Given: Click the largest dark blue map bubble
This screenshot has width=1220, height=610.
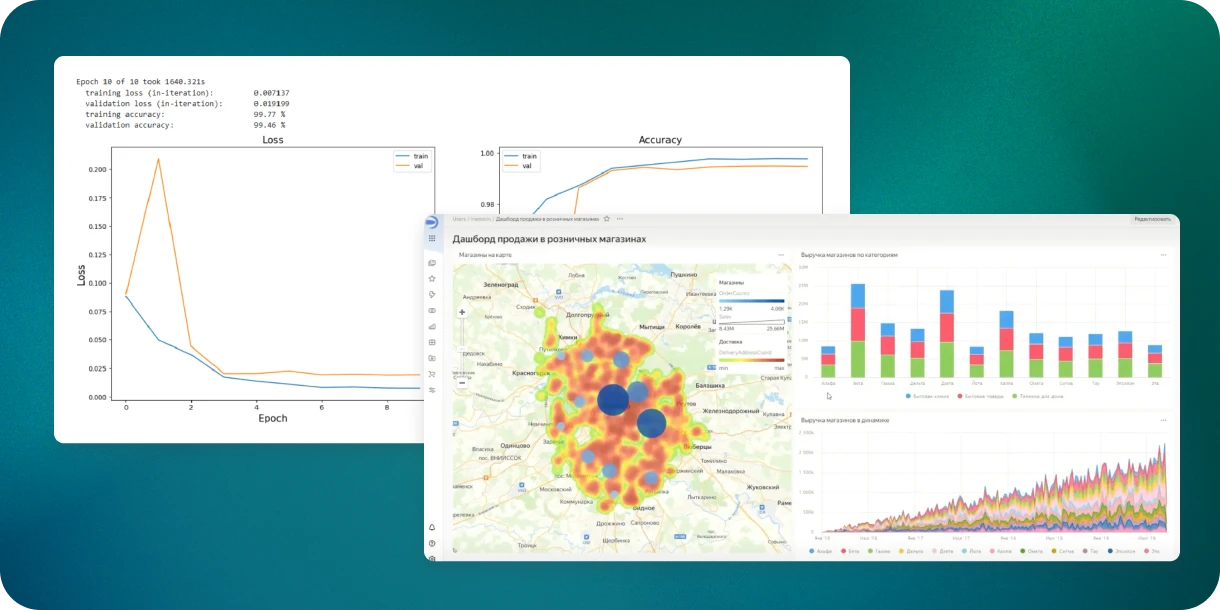Looking at the screenshot, I should (x=613, y=400).
